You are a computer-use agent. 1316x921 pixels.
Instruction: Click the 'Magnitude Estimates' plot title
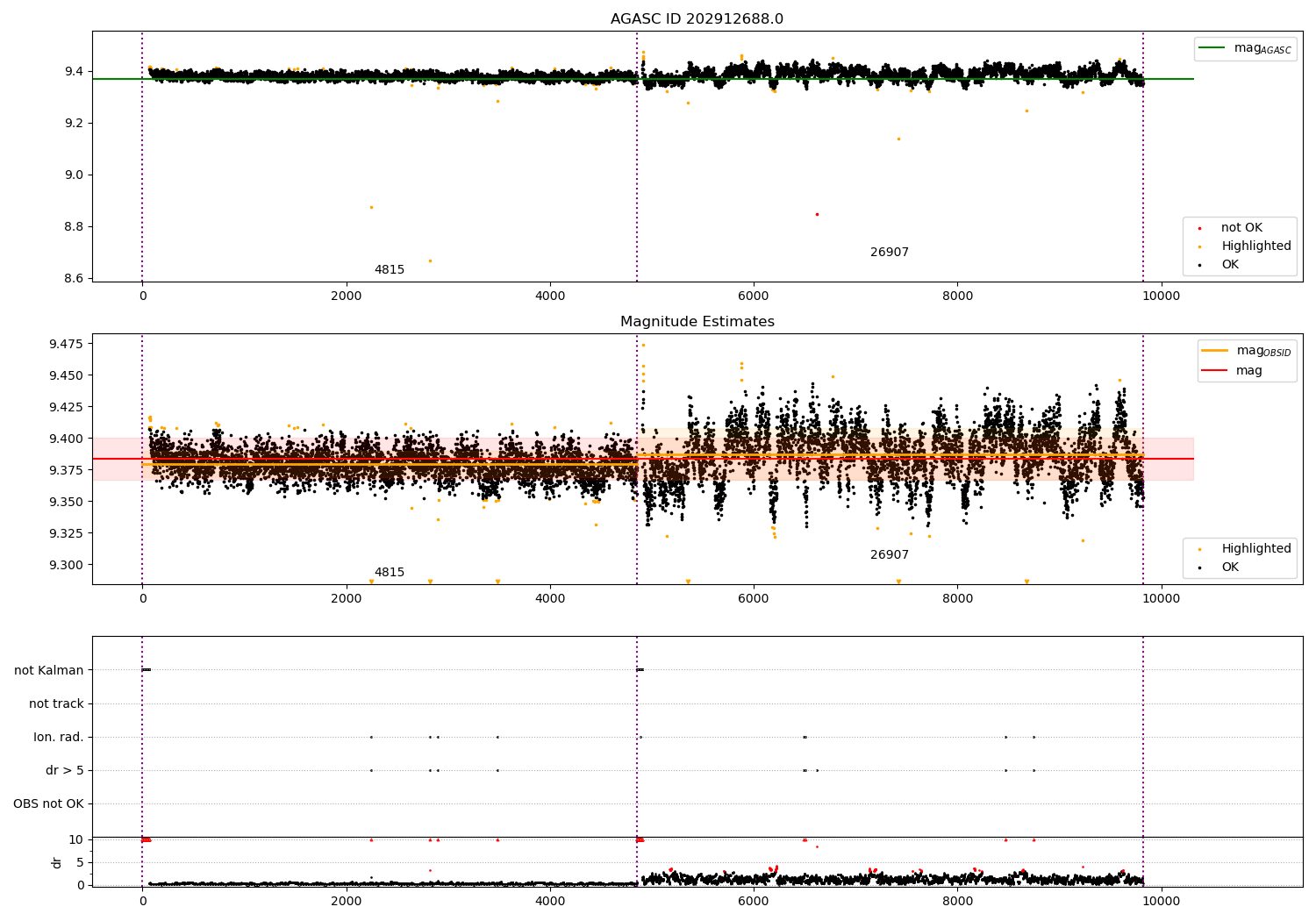pyautogui.click(x=697, y=322)
